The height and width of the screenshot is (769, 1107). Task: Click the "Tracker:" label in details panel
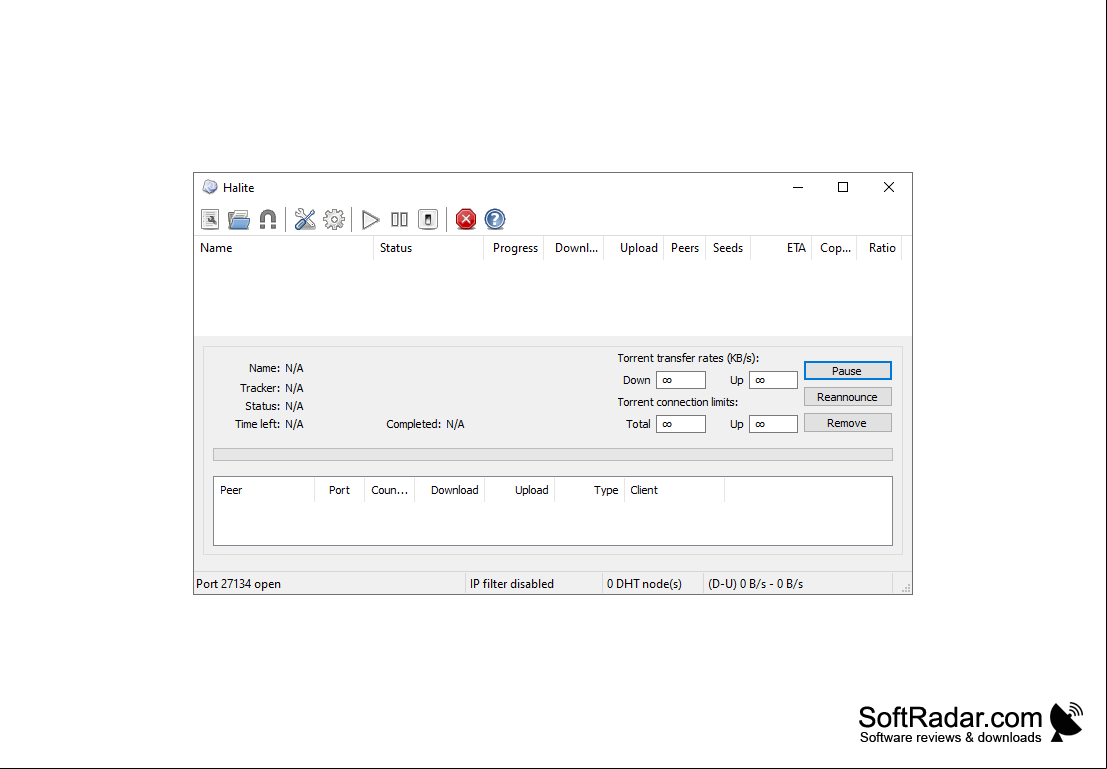coord(261,388)
